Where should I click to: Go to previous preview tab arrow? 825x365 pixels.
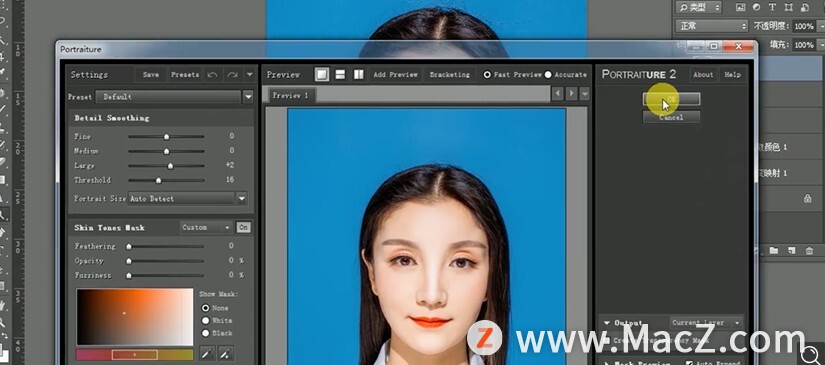pos(558,94)
